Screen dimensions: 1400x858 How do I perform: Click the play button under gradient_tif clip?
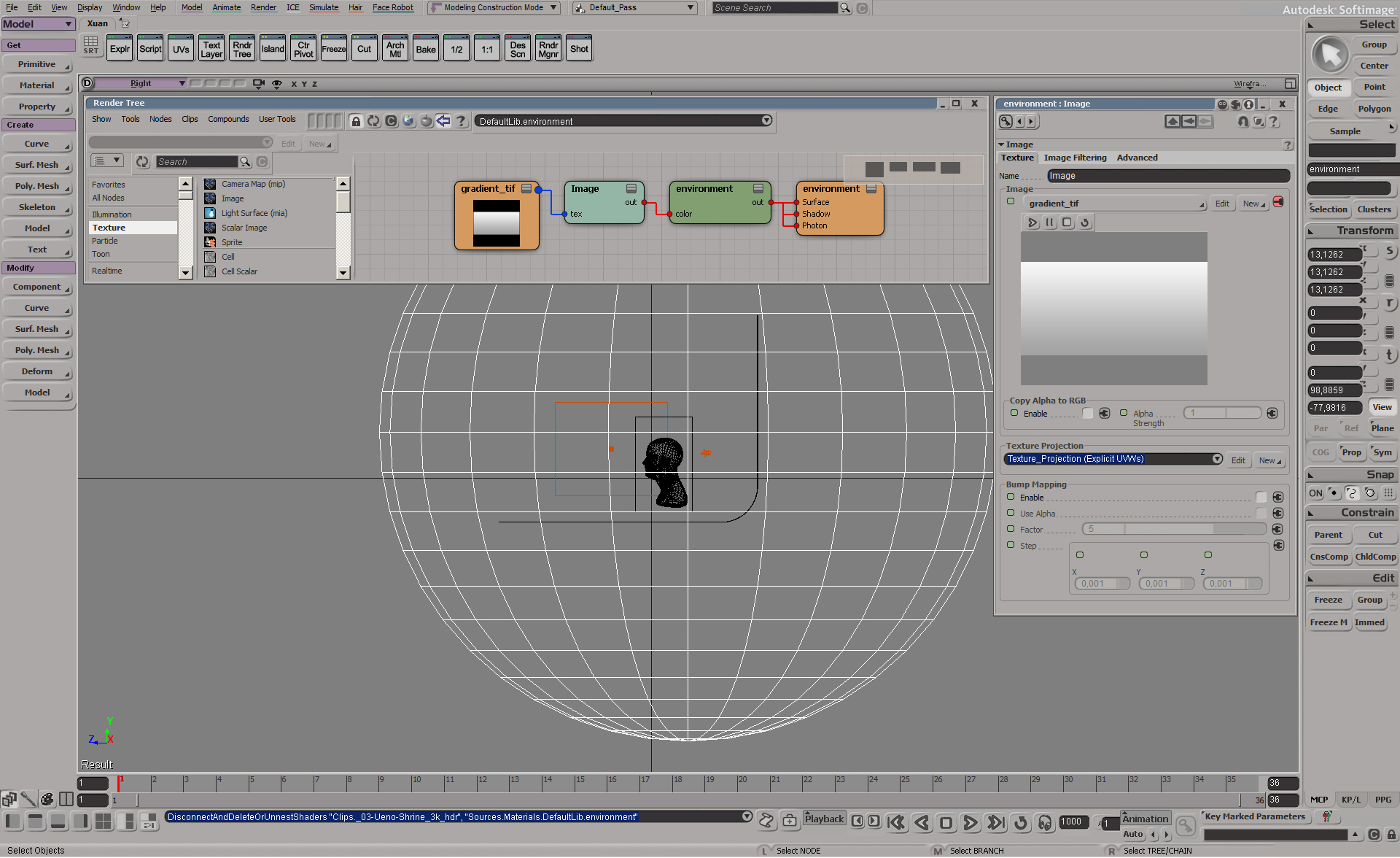pos(1032,223)
